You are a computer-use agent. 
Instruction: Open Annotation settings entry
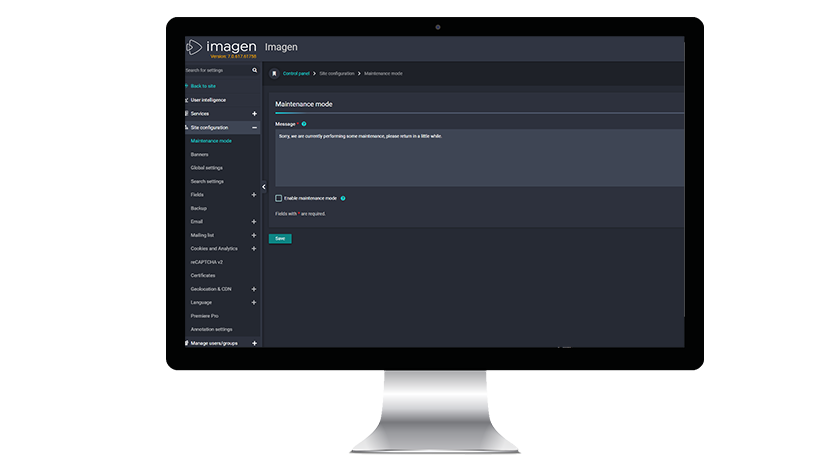(211, 329)
